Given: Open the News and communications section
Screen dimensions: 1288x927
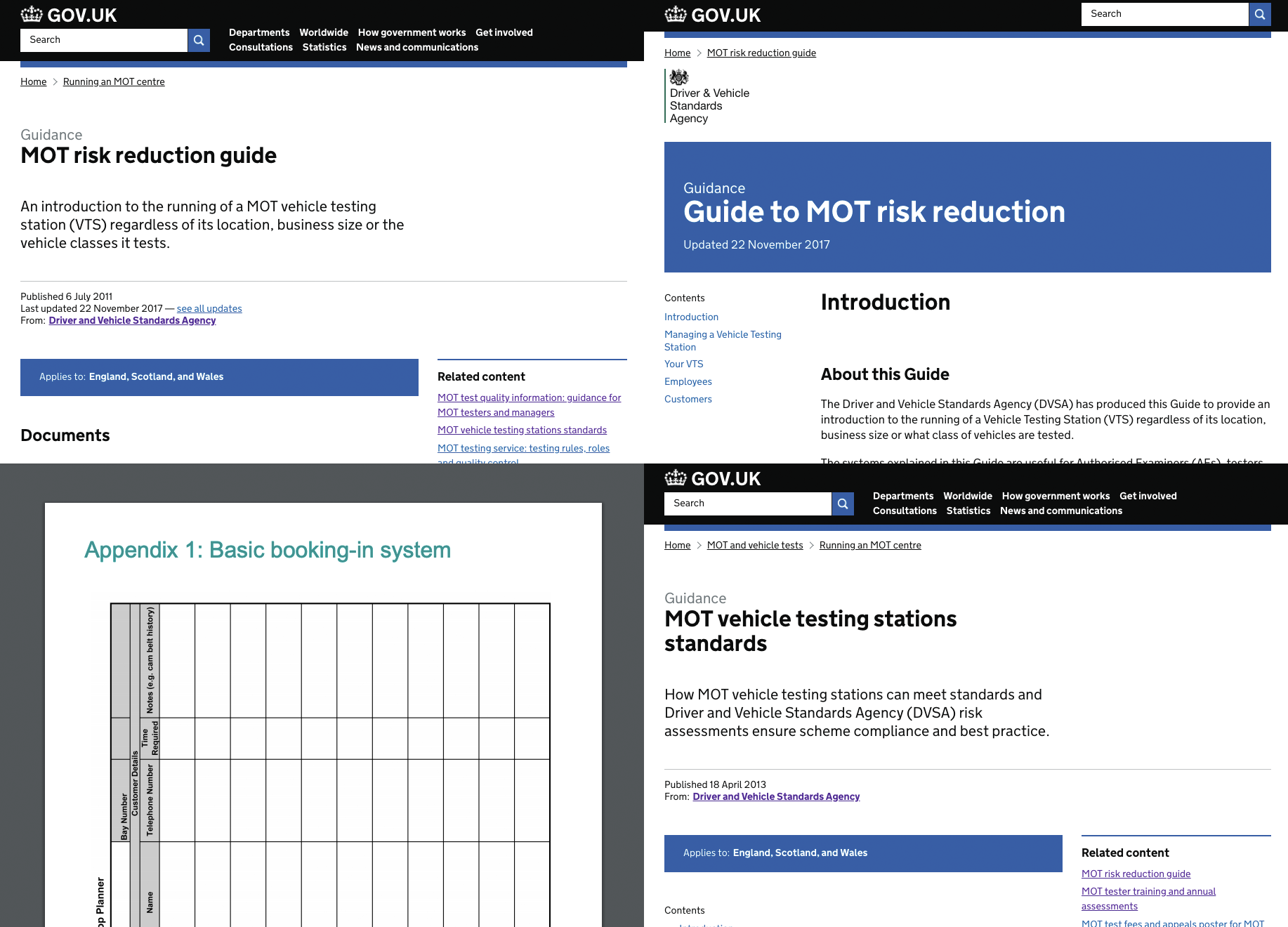Looking at the screenshot, I should (x=417, y=47).
